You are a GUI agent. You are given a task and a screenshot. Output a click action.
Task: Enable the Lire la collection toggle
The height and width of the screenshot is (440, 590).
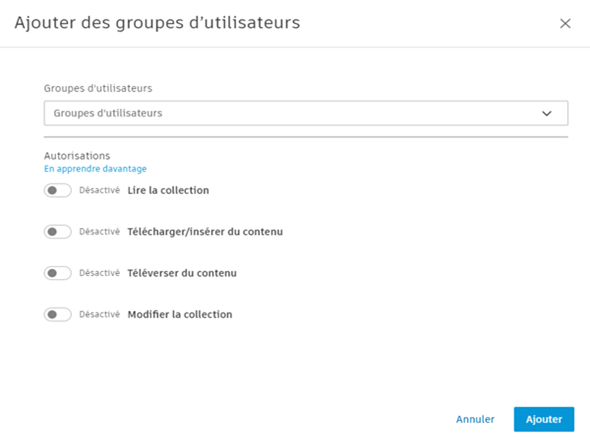(x=58, y=190)
